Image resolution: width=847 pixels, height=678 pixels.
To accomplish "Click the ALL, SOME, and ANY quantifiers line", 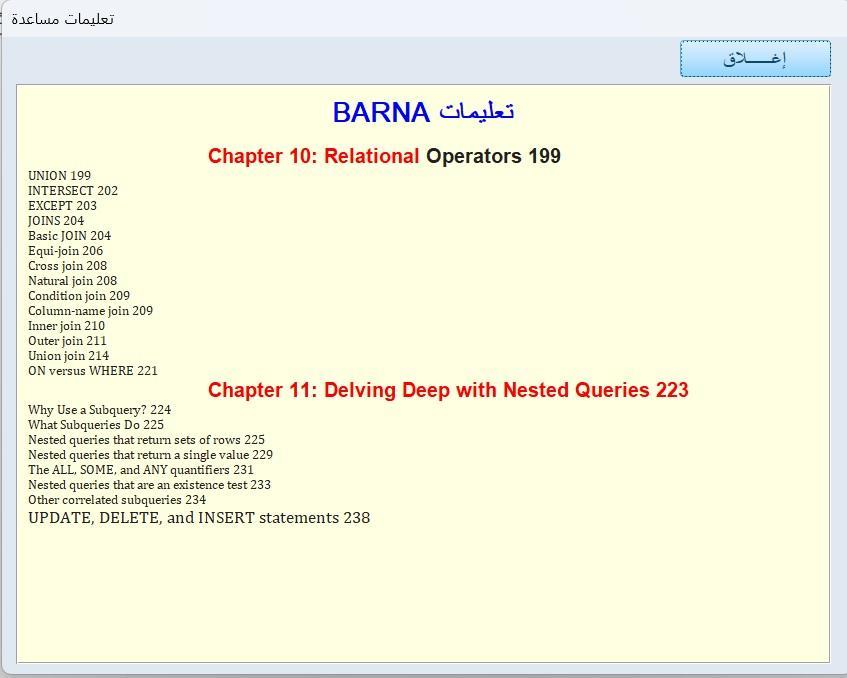I will (x=140, y=470).
